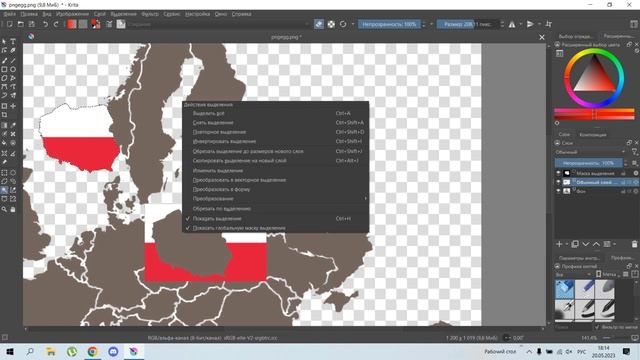Open the dropdown arrow next to add layer
This screenshot has width=640, height=360.
point(567,244)
